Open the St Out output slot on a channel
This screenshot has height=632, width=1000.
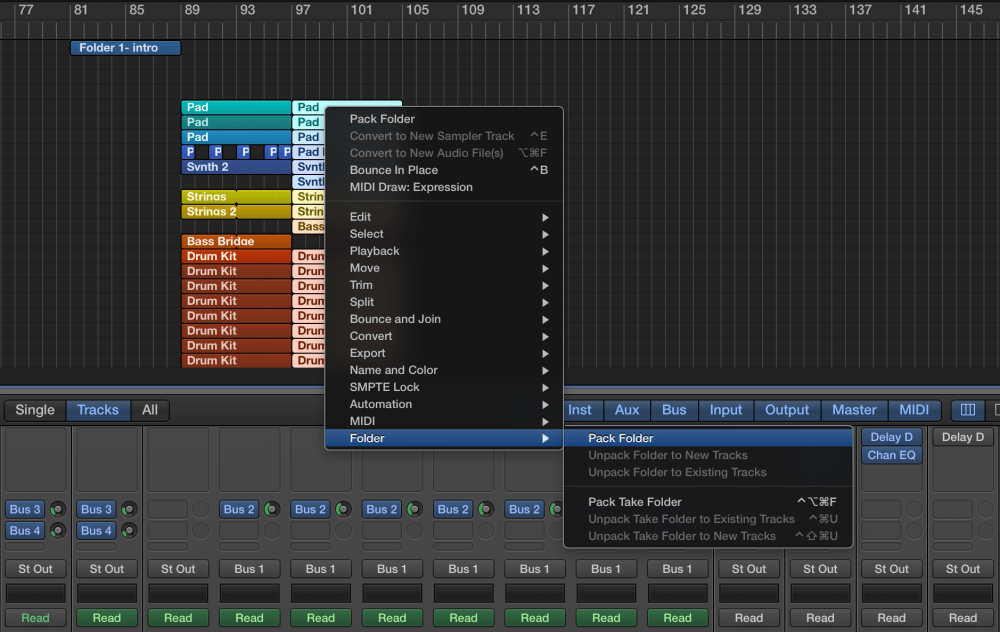click(x=35, y=568)
